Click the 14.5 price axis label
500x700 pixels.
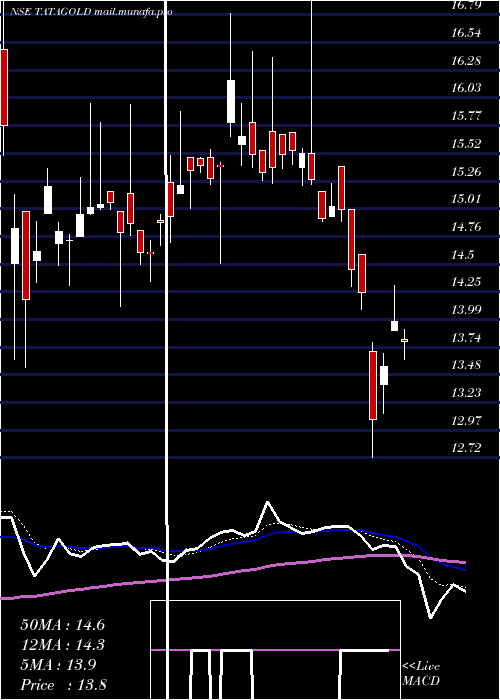click(462, 255)
